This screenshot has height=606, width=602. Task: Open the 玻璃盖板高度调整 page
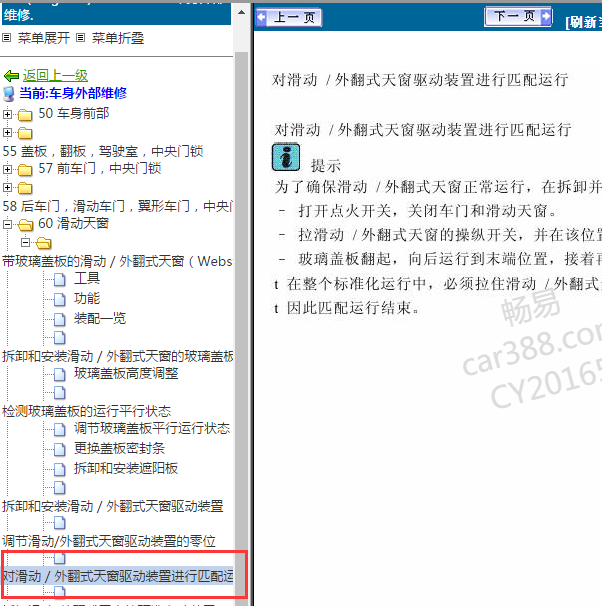coord(126,373)
